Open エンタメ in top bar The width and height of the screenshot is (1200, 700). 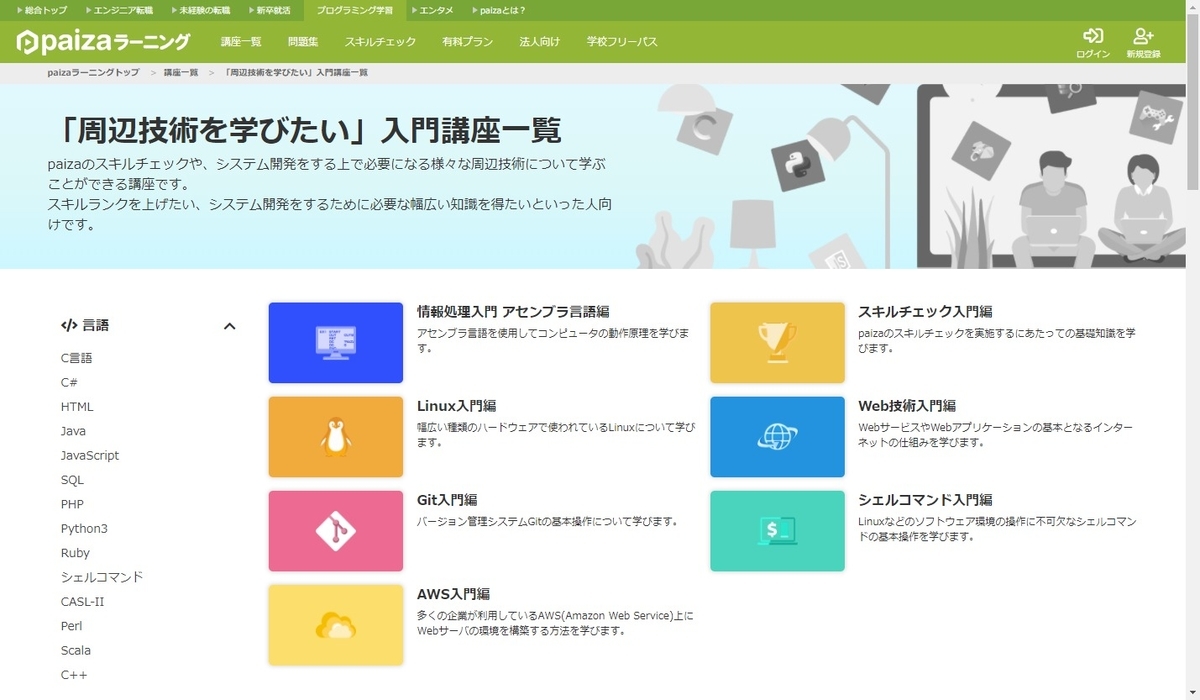431,10
